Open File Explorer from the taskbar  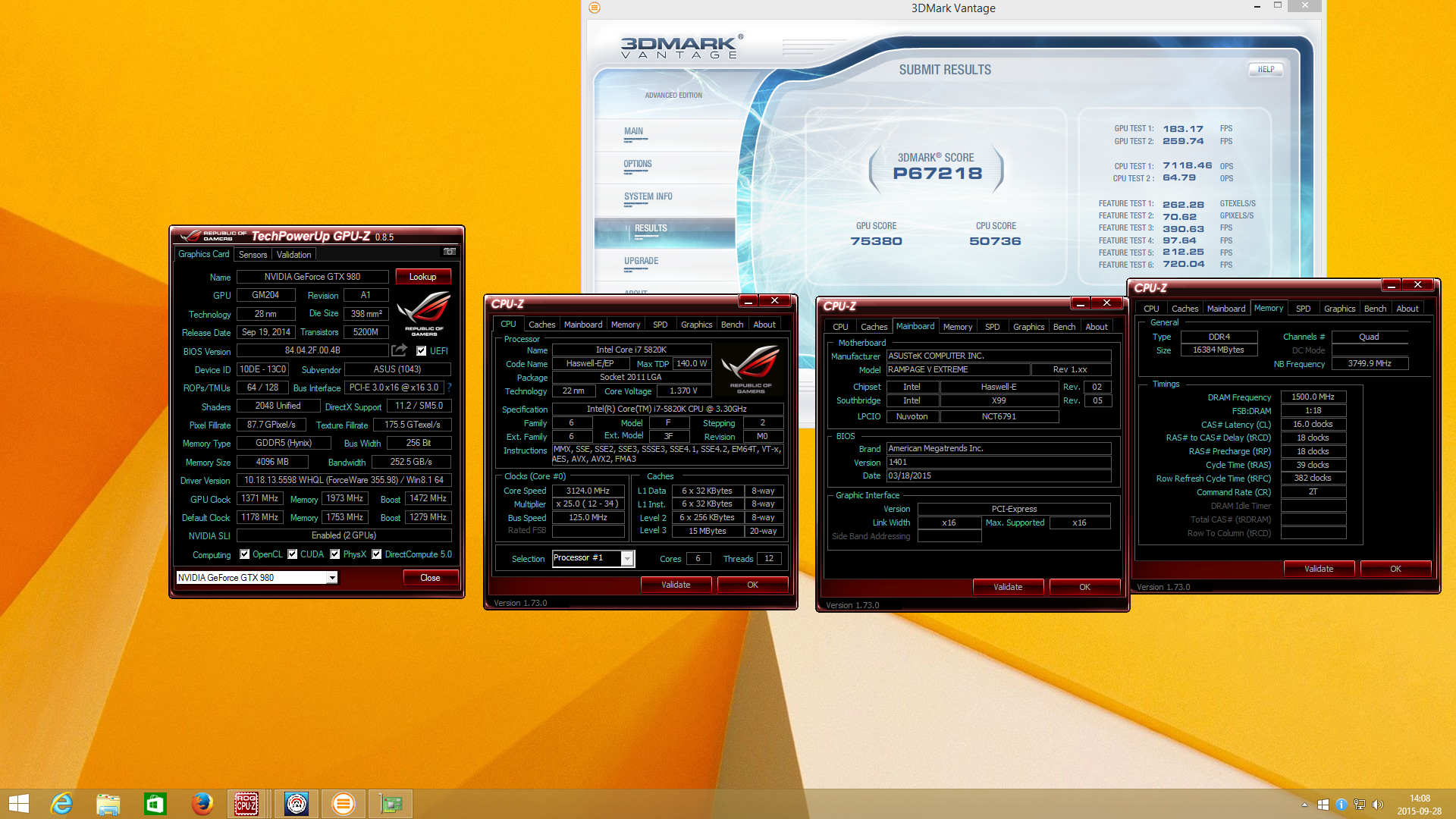coord(108,804)
